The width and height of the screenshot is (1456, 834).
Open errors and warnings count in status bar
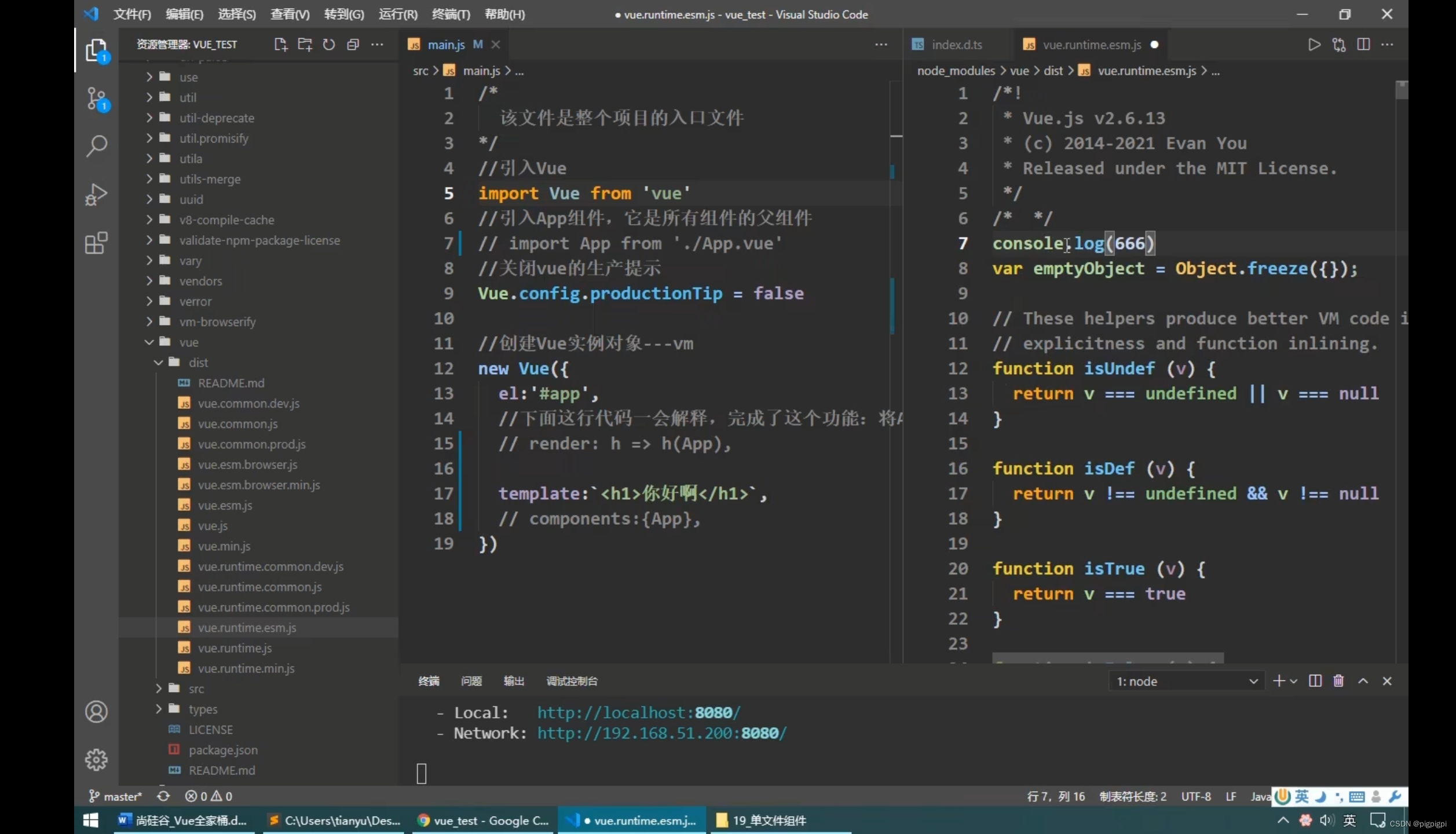coord(208,796)
